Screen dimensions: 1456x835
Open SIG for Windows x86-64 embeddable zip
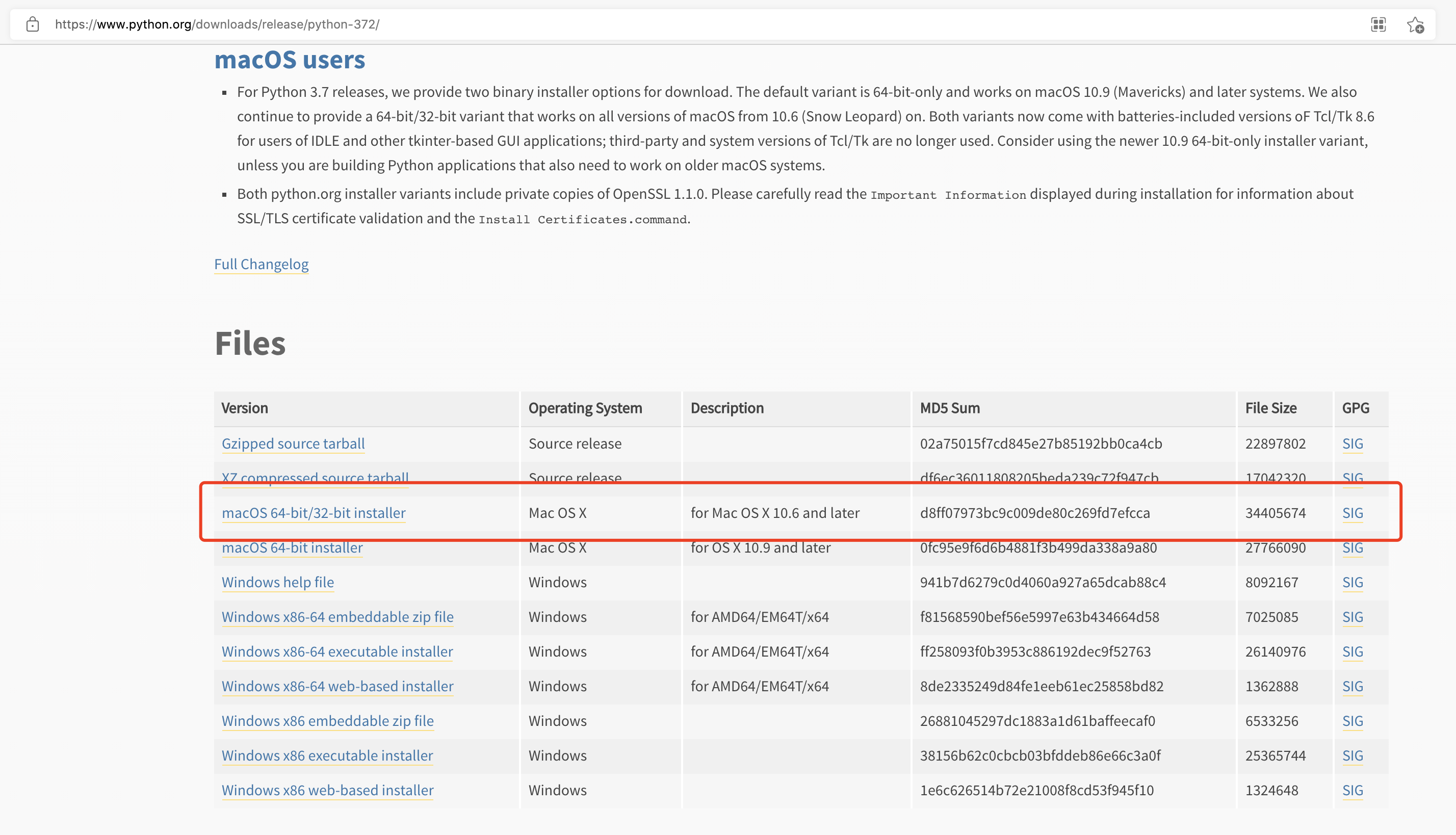pos(1352,617)
